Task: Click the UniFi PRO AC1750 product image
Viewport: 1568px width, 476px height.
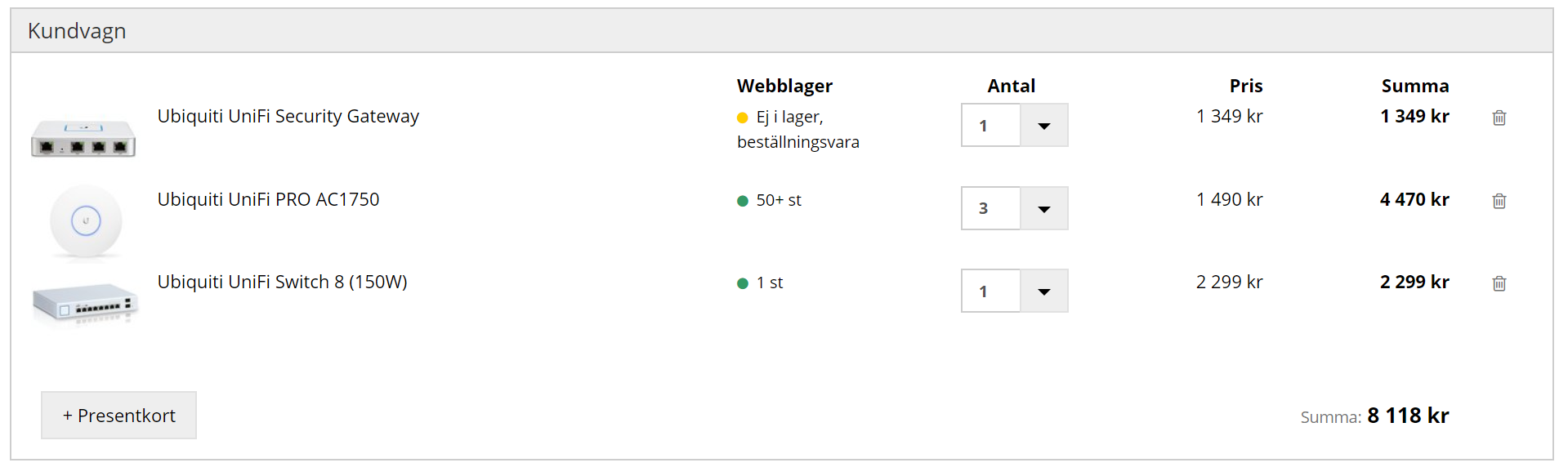Action: coord(86,221)
